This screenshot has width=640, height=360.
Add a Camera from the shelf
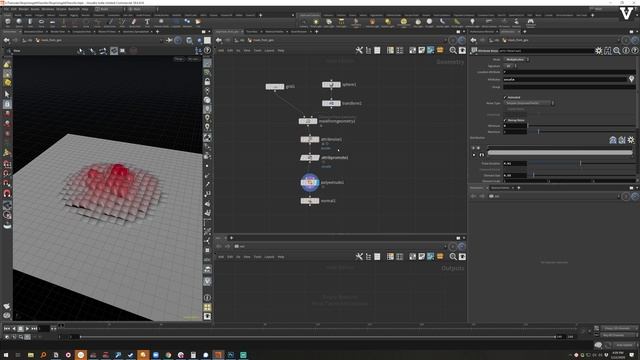304,22
